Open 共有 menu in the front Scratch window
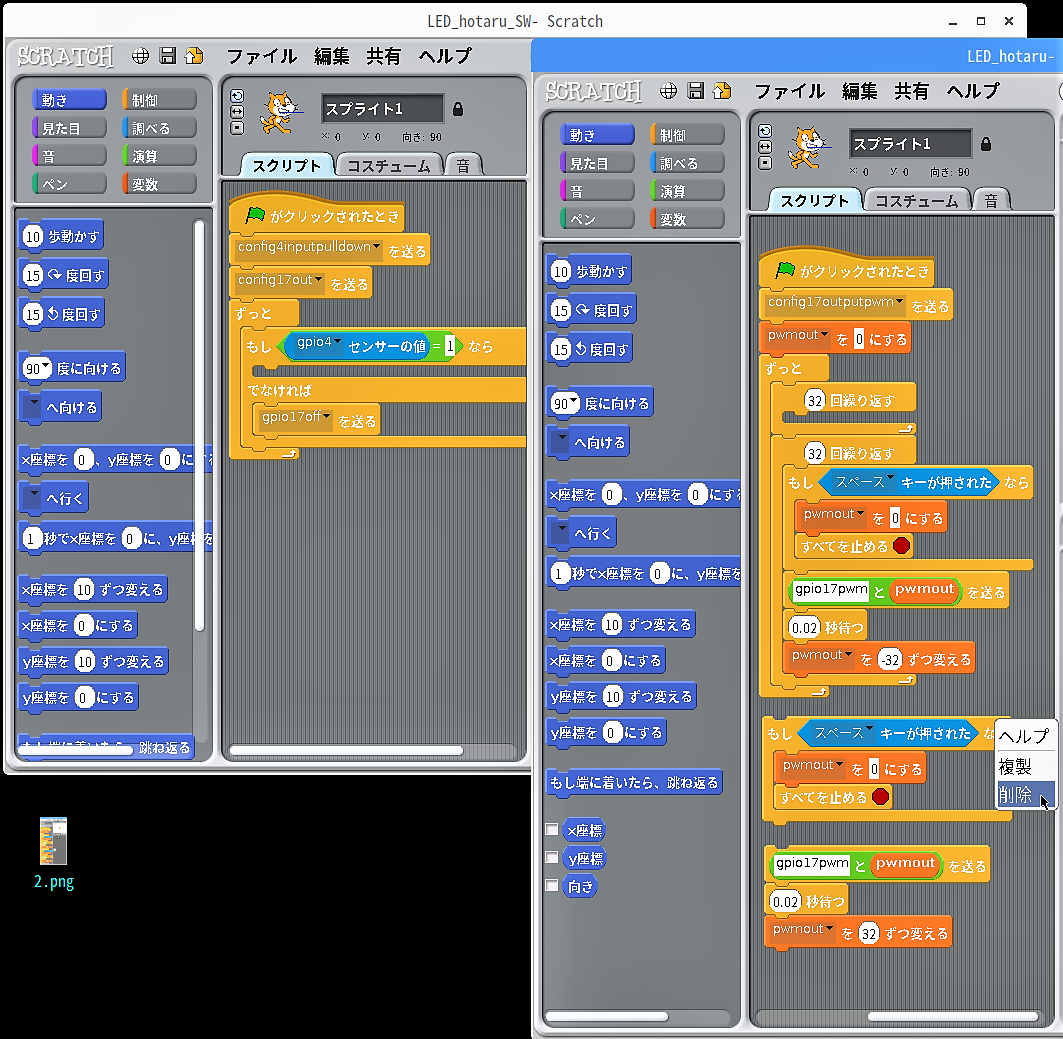1063x1039 pixels. (x=911, y=91)
